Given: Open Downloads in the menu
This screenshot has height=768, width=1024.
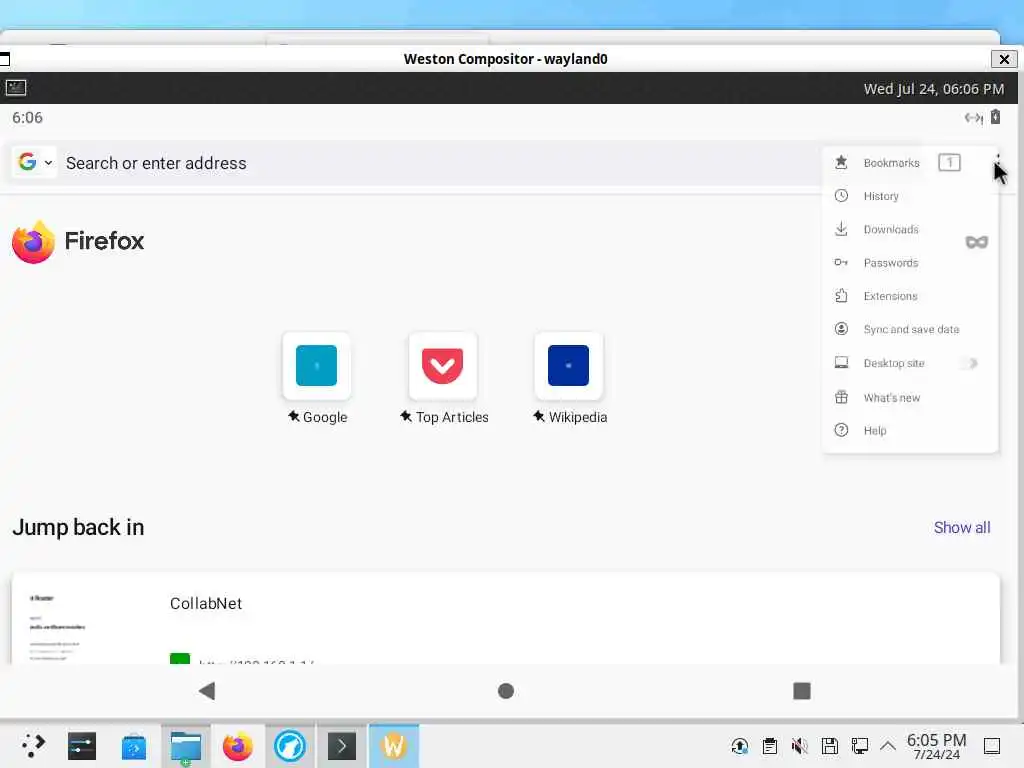Looking at the screenshot, I should (891, 229).
